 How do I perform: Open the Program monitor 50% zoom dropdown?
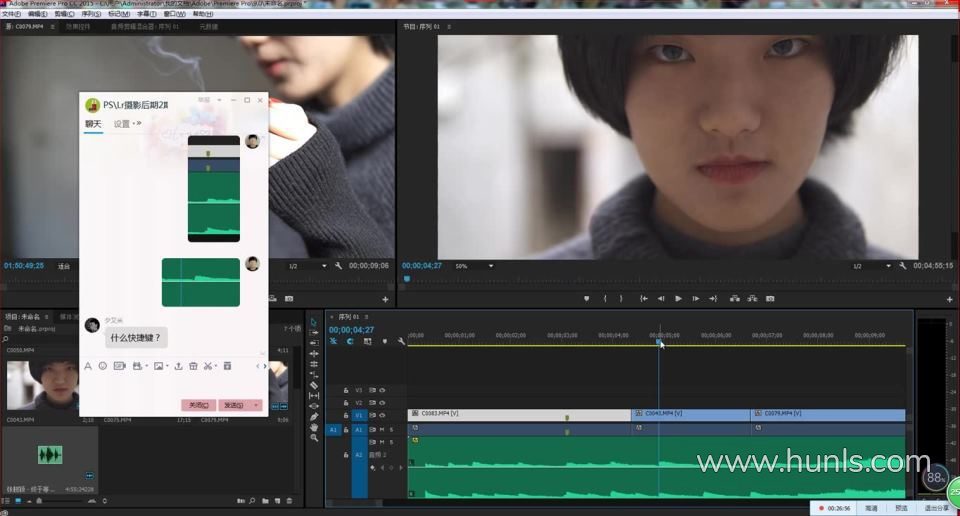point(474,266)
